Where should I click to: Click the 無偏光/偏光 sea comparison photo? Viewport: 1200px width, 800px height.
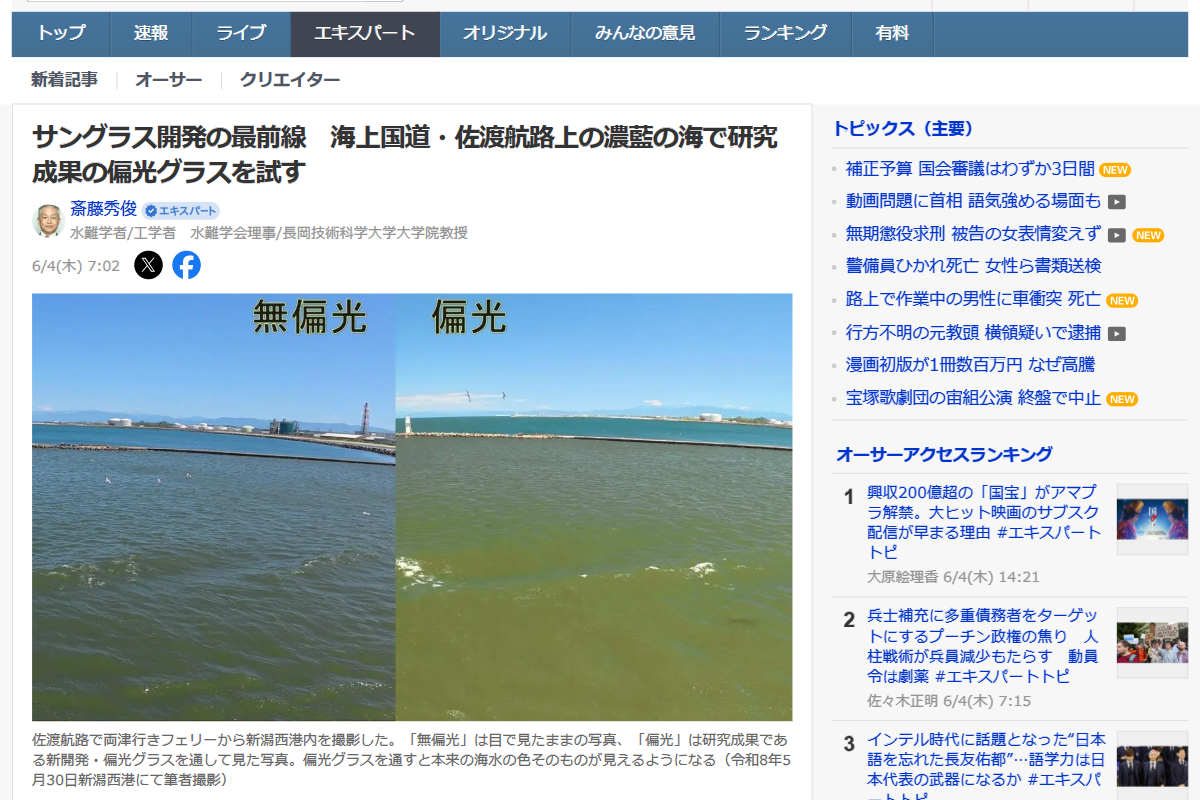(412, 507)
